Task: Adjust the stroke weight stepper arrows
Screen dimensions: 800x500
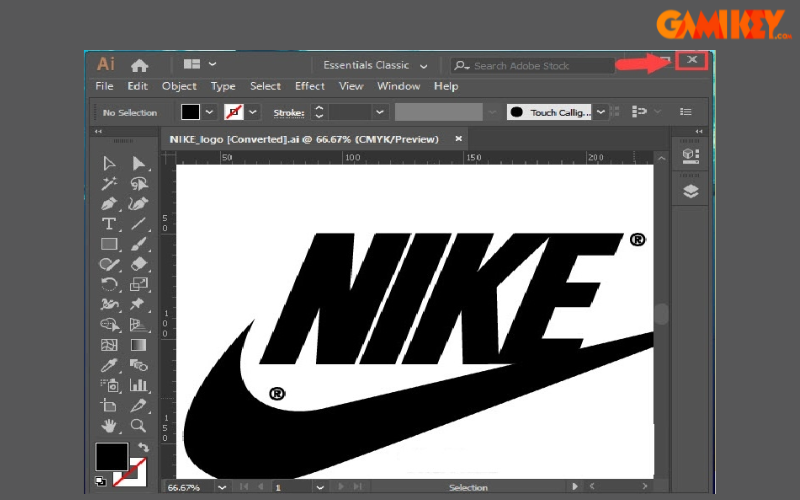Action: pyautogui.click(x=319, y=112)
